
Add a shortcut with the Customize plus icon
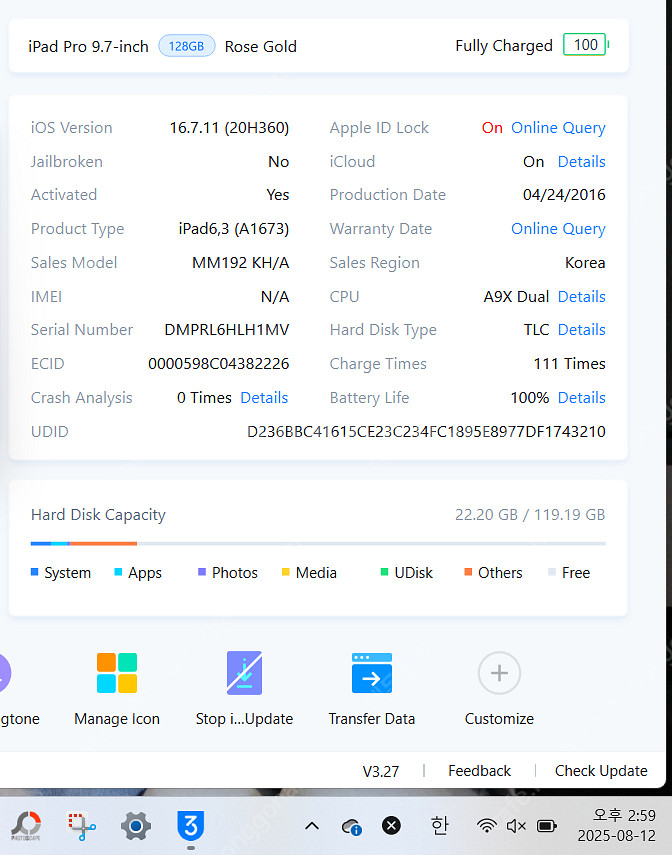(x=499, y=673)
